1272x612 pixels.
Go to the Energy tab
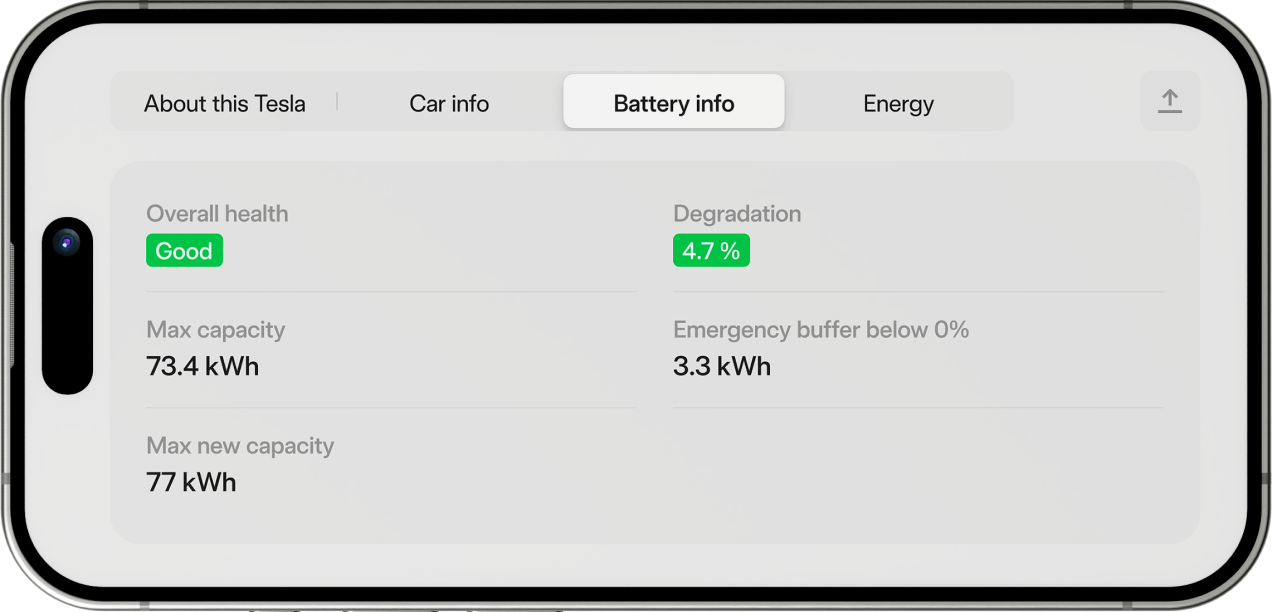click(x=898, y=103)
